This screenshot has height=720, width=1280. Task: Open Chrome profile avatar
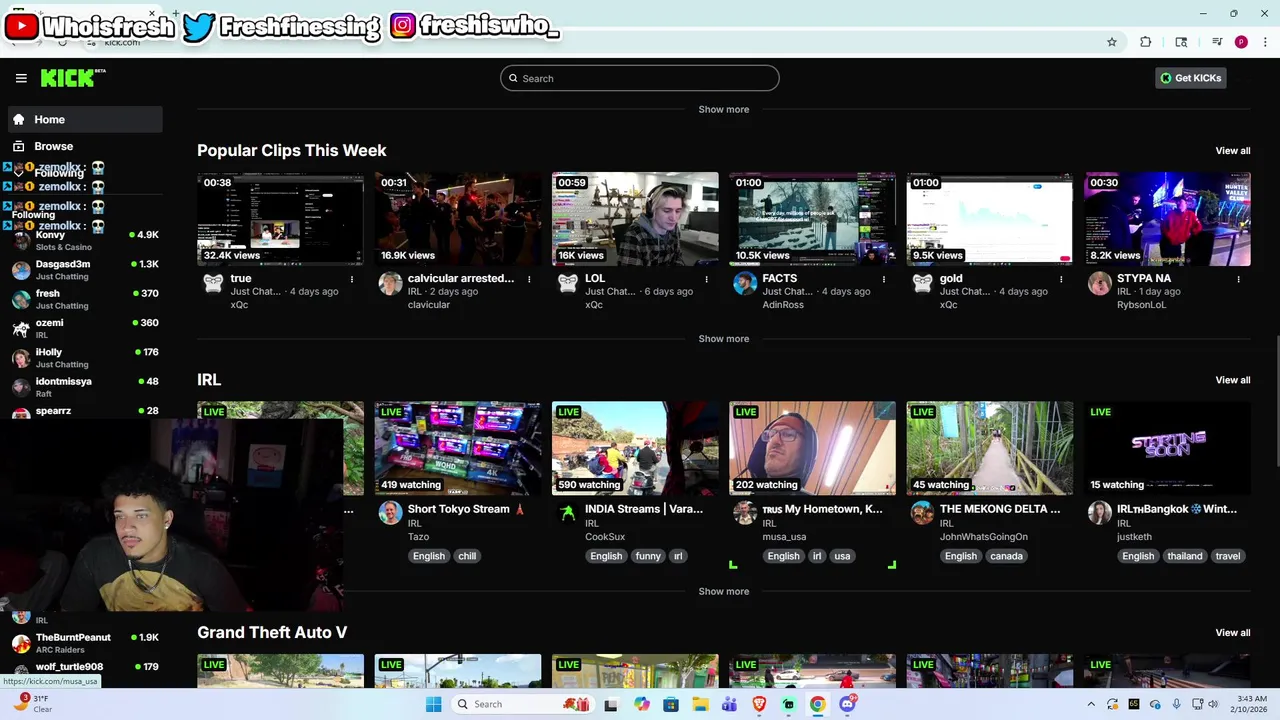[x=1241, y=42]
